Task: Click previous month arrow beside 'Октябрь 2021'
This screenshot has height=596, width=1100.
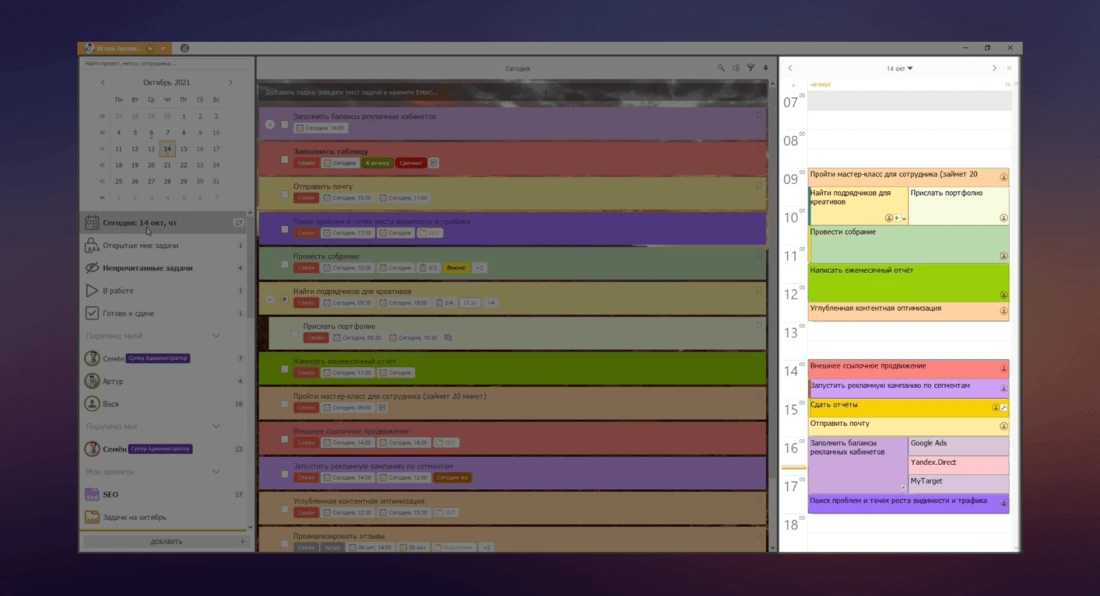Action: click(x=102, y=83)
